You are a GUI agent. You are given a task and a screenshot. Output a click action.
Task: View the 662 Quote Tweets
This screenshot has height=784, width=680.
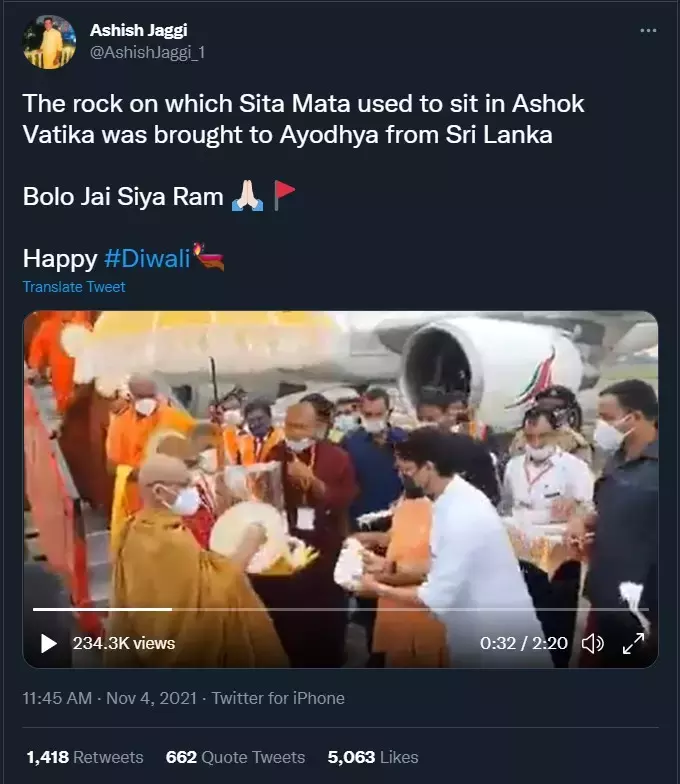coord(235,757)
